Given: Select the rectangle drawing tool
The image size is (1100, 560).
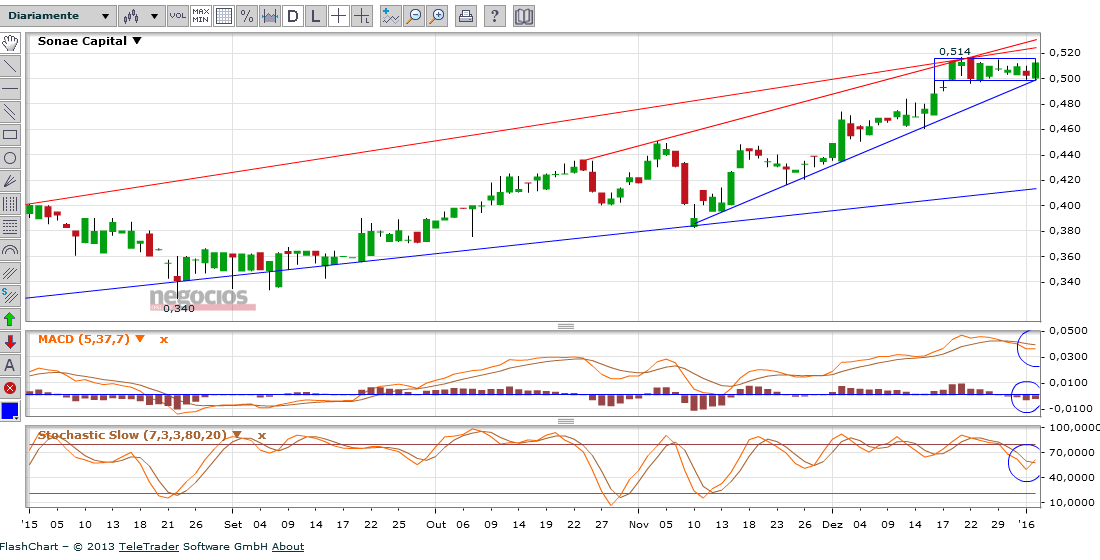Looking at the screenshot, I should click(10, 135).
